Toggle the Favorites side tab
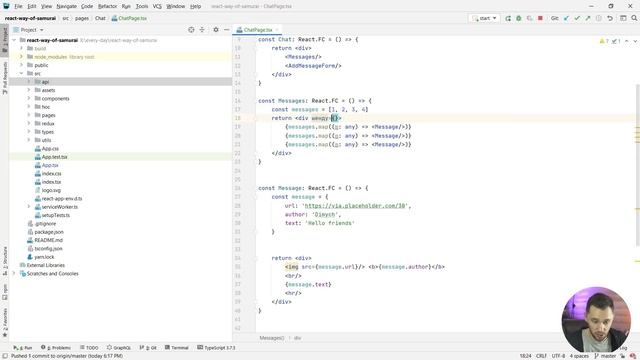The width and height of the screenshot is (640, 360). coord(4,322)
